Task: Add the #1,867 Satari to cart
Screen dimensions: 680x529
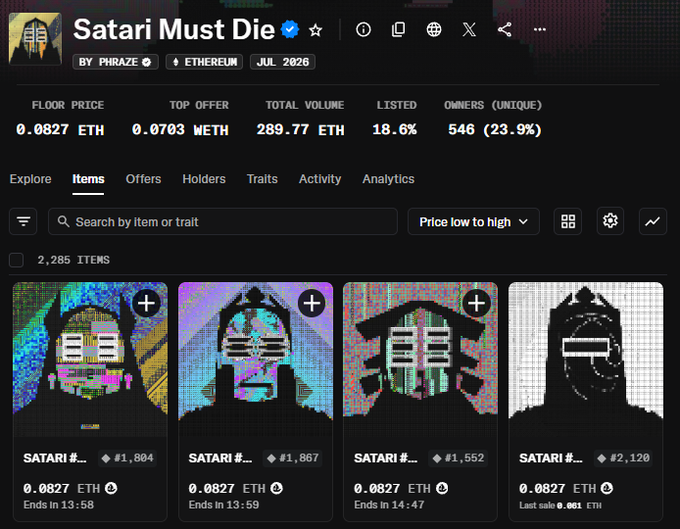Action: pos(312,303)
